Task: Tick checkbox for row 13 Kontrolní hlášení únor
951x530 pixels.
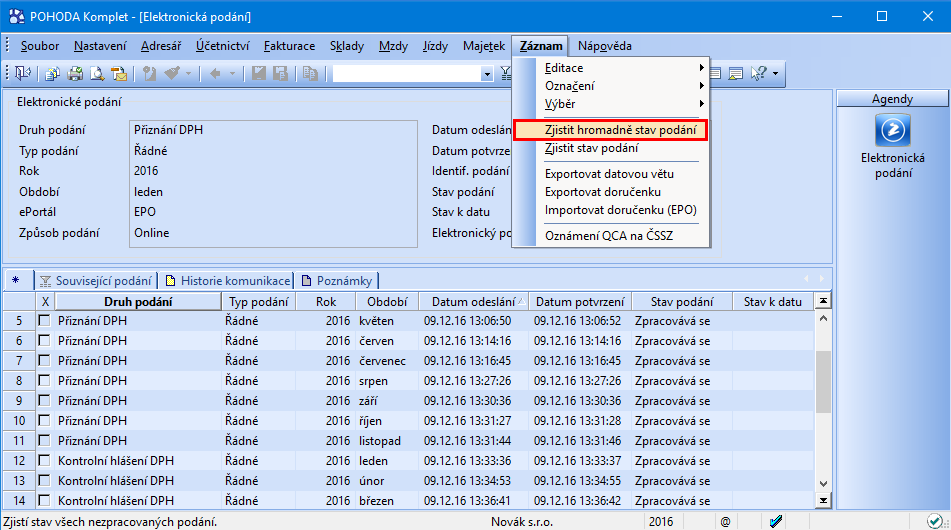Action: pyautogui.click(x=44, y=480)
